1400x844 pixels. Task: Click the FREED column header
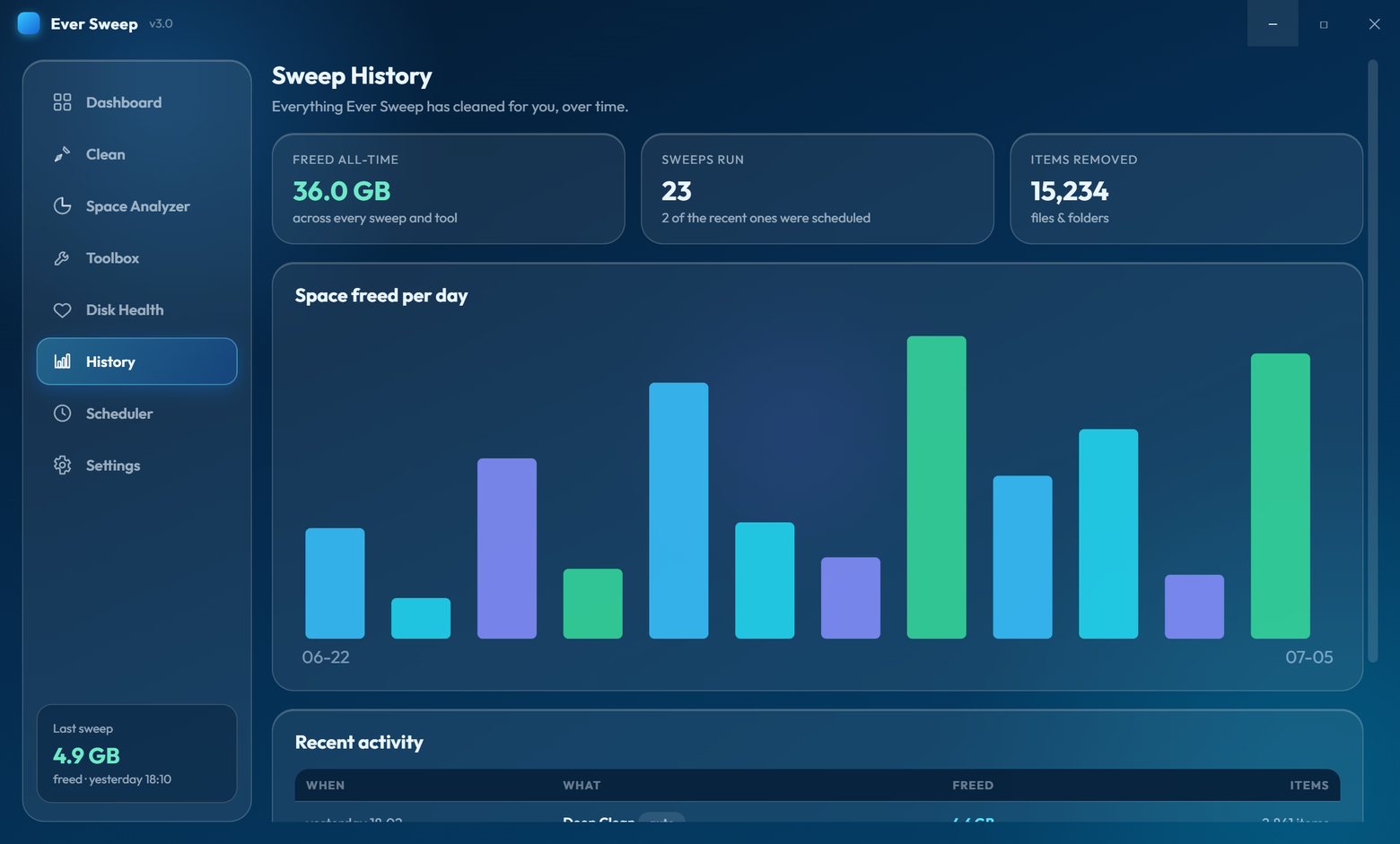[x=973, y=785]
